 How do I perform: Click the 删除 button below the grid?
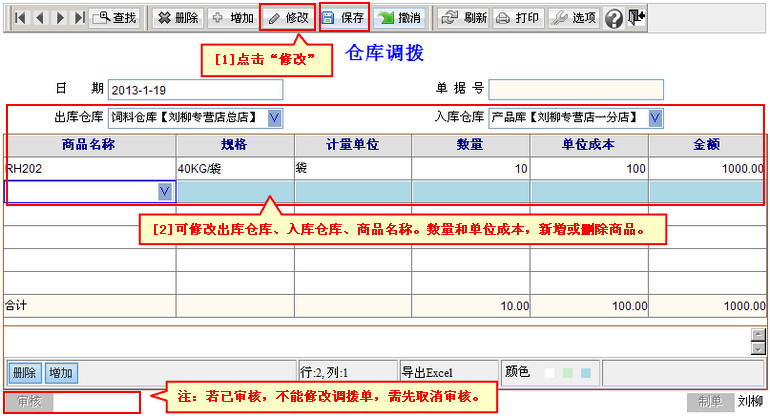point(26,373)
